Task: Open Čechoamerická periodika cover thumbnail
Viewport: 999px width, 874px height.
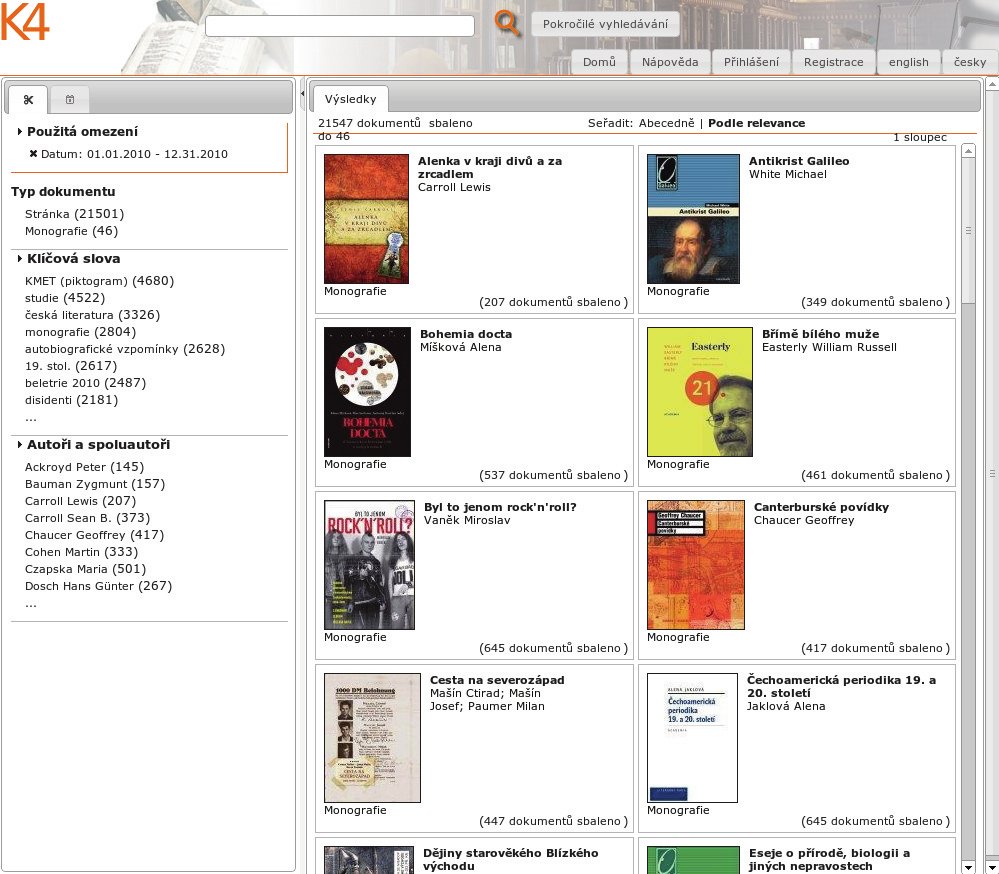Action: click(693, 738)
